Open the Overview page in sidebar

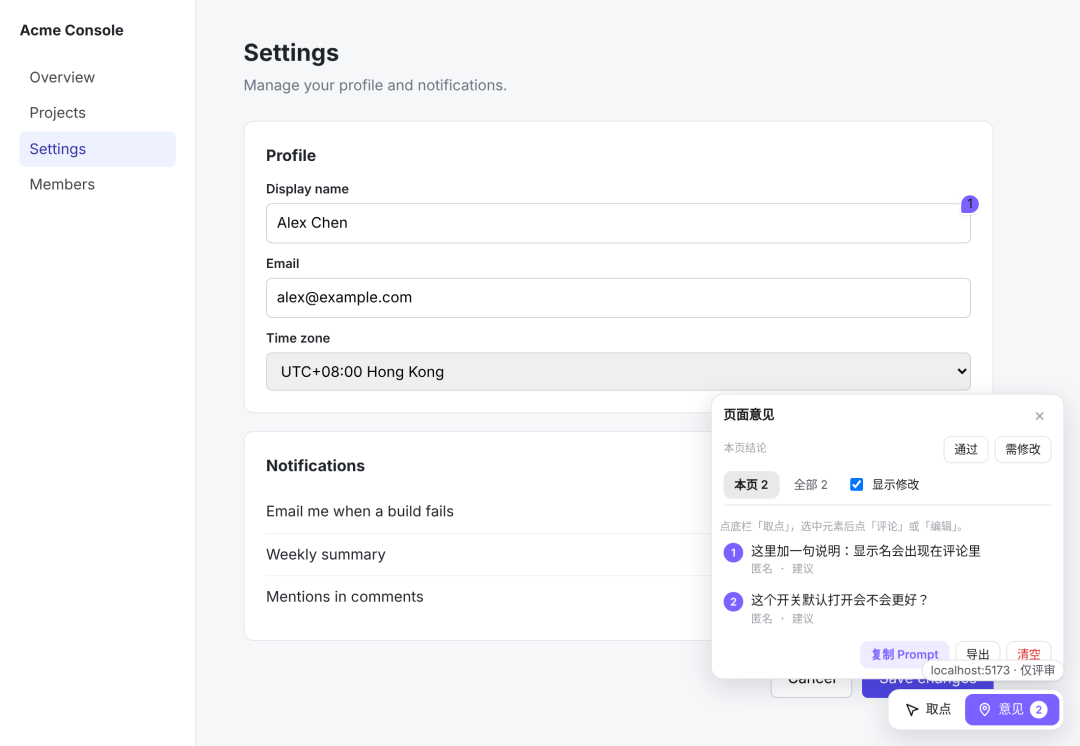97,77
